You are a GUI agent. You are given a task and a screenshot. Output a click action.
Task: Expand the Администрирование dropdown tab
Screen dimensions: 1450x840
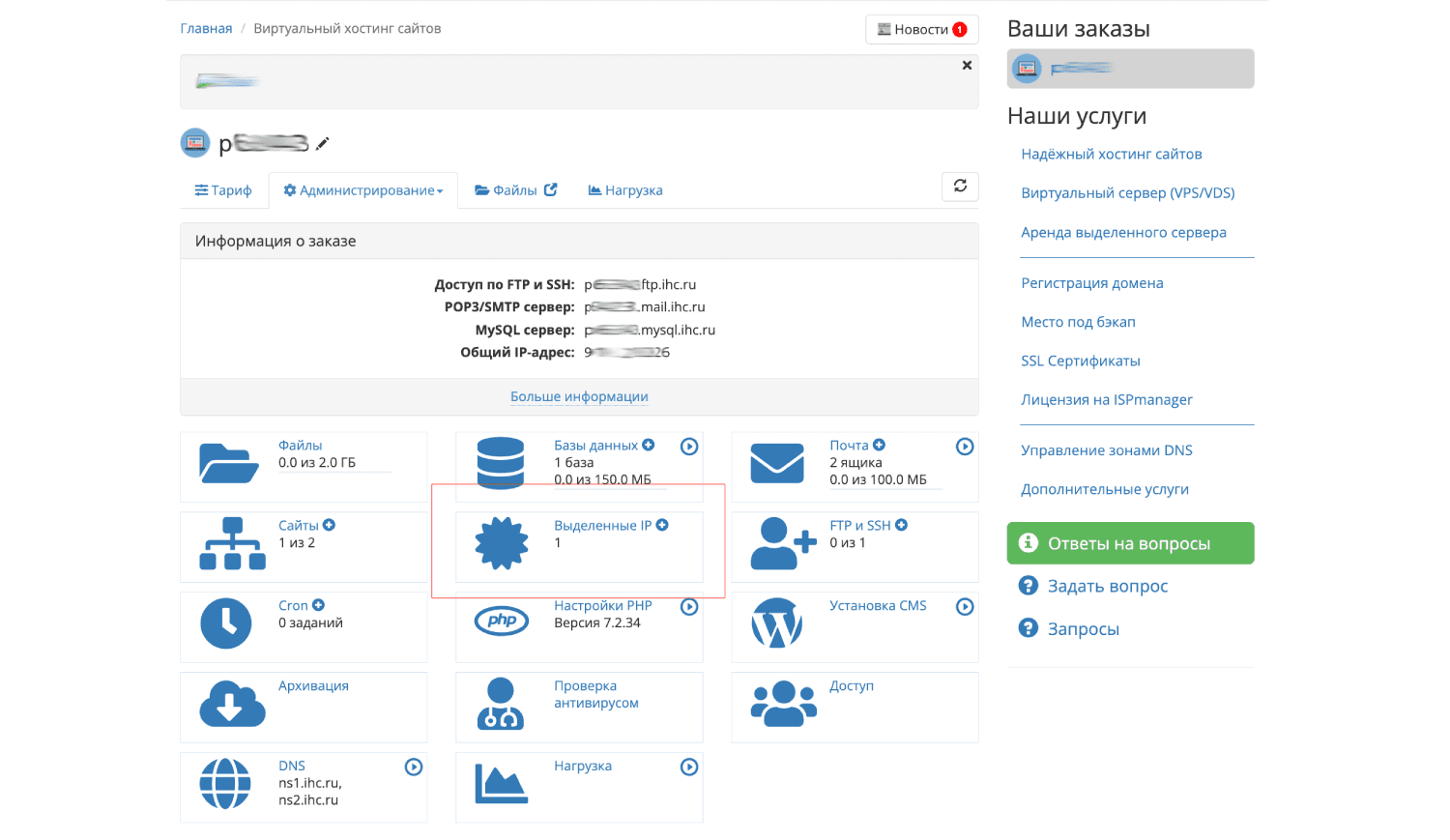362,190
